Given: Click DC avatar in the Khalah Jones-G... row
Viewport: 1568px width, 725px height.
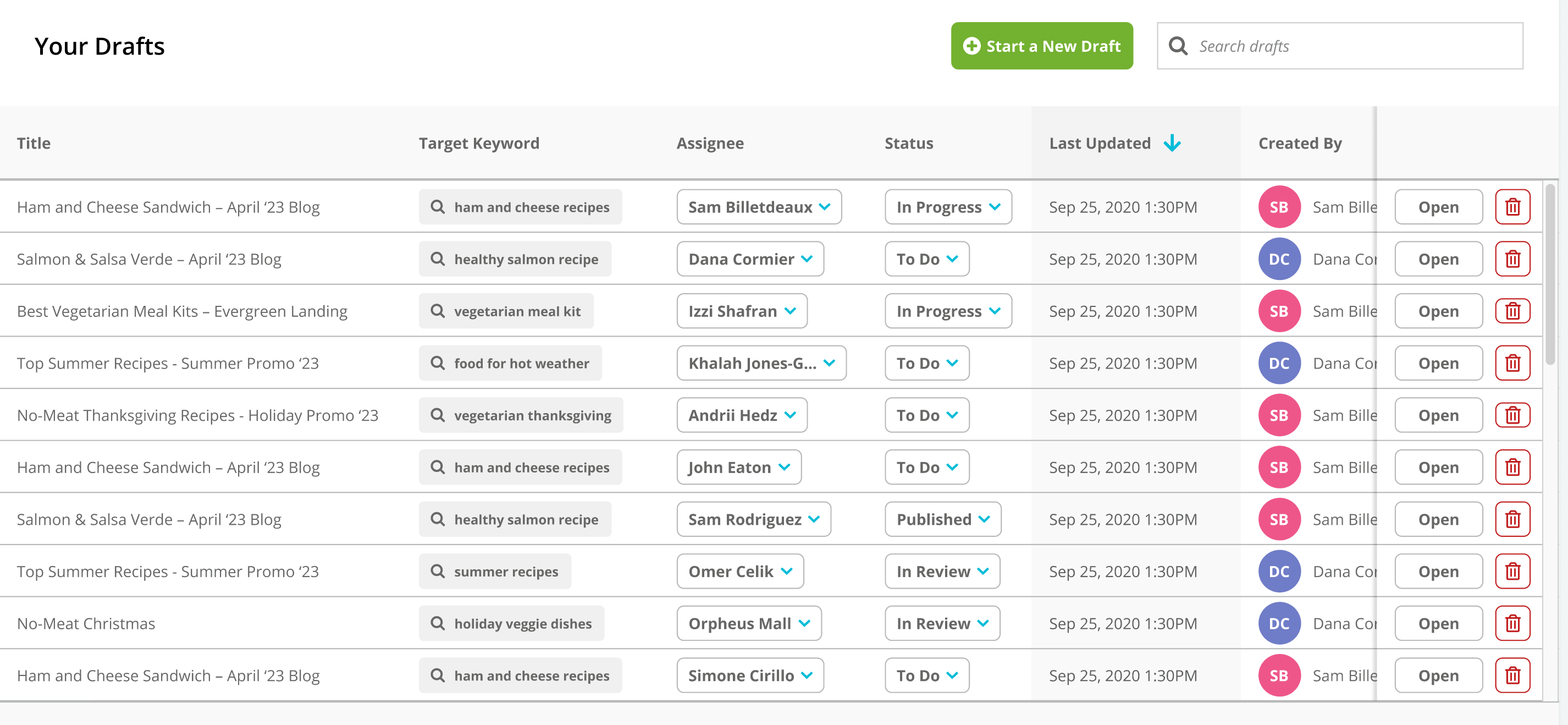Looking at the screenshot, I should pos(1279,363).
